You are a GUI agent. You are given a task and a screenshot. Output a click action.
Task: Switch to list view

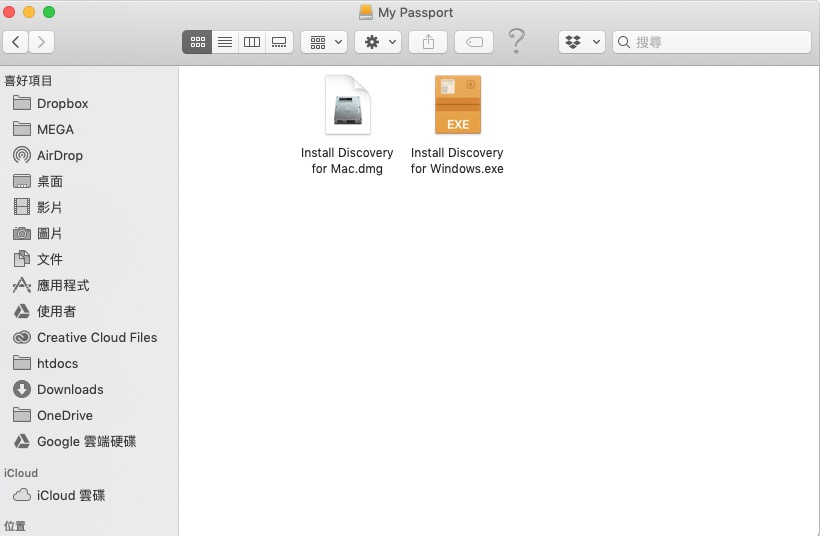tap(225, 42)
